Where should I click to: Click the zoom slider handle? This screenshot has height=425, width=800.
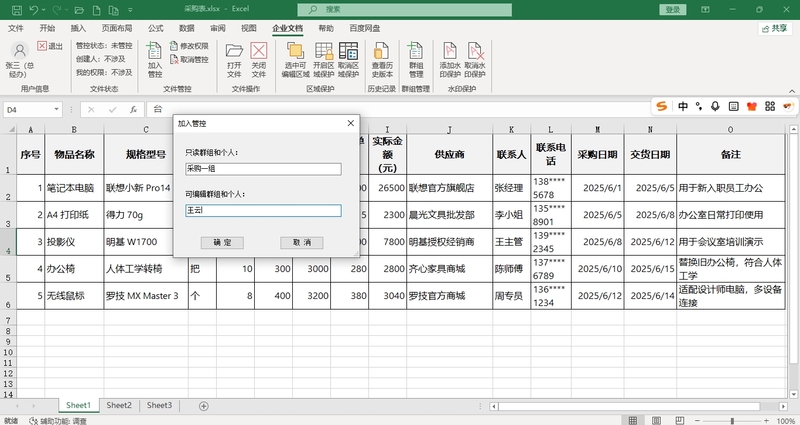coord(732,421)
